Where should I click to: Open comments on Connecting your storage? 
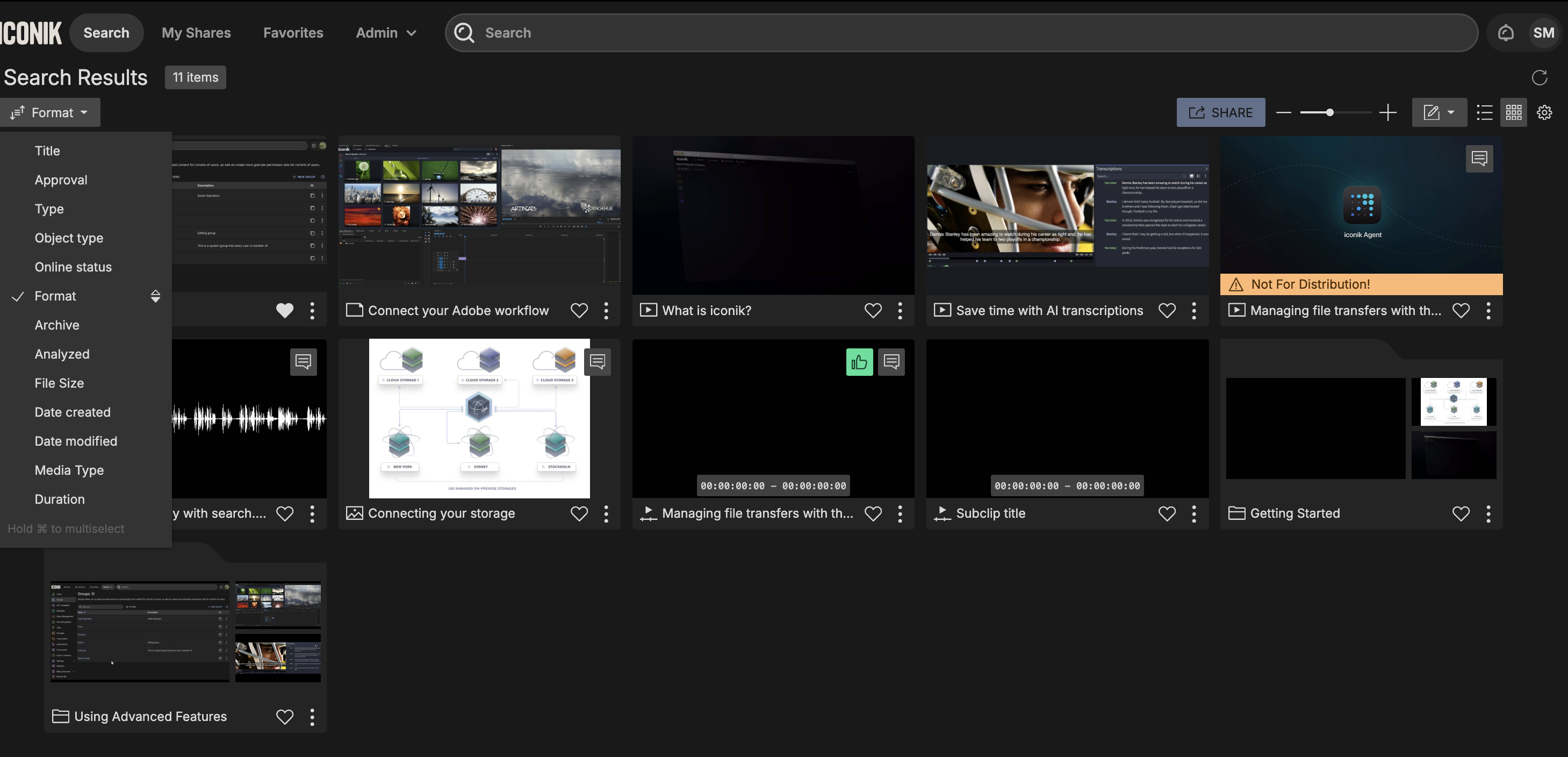pyautogui.click(x=597, y=362)
